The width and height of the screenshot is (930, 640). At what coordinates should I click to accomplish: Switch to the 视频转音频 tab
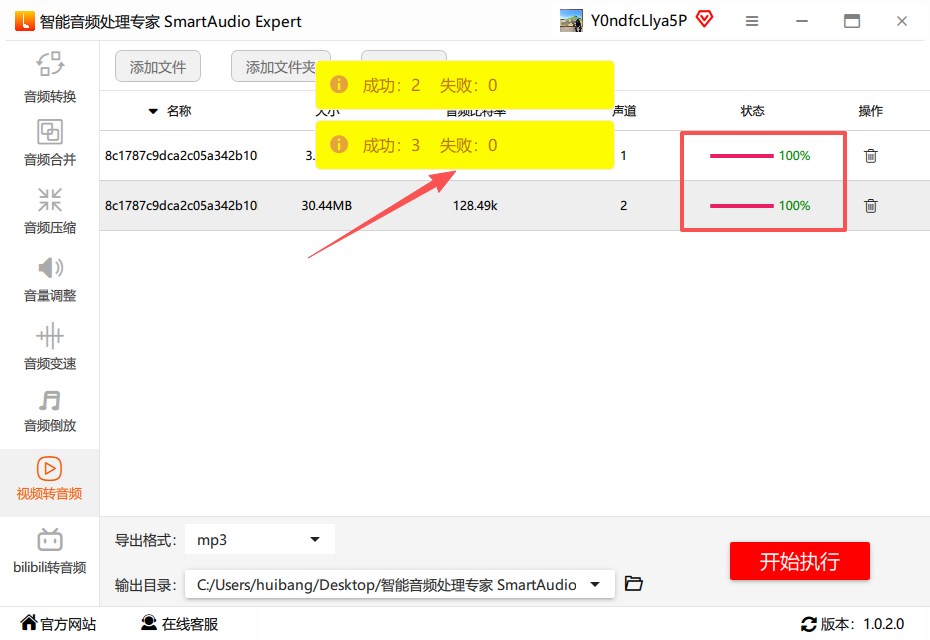[x=50, y=478]
